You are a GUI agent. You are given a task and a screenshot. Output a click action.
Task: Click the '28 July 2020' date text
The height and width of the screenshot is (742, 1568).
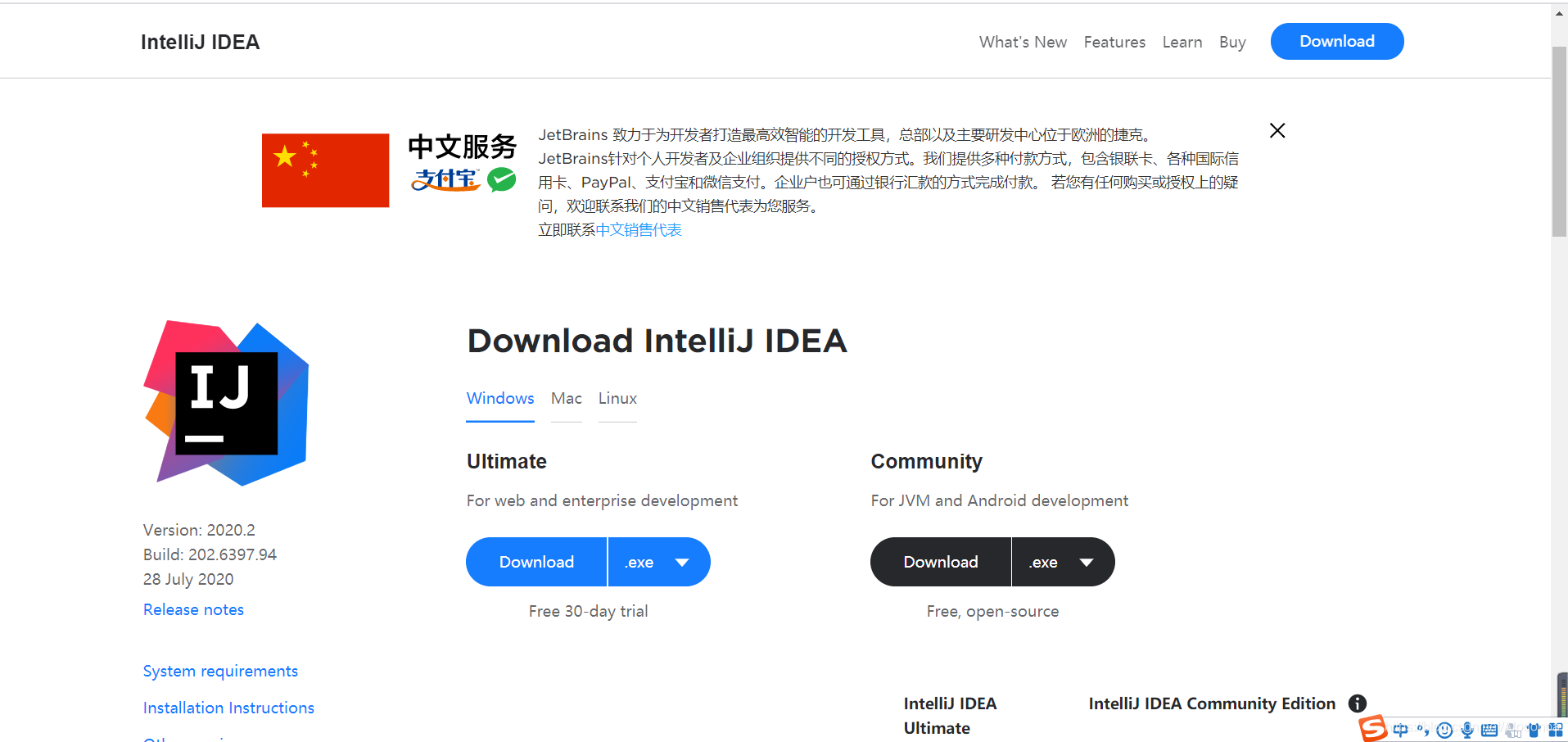pos(188,579)
